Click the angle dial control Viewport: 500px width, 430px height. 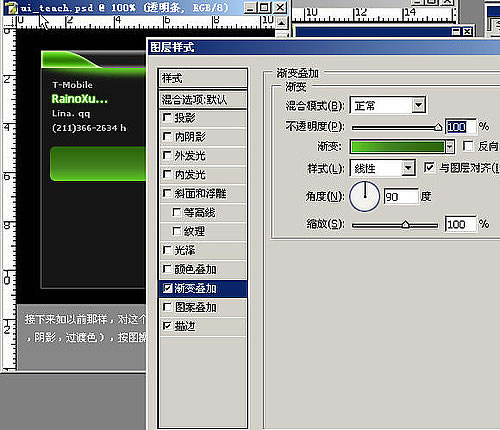365,197
